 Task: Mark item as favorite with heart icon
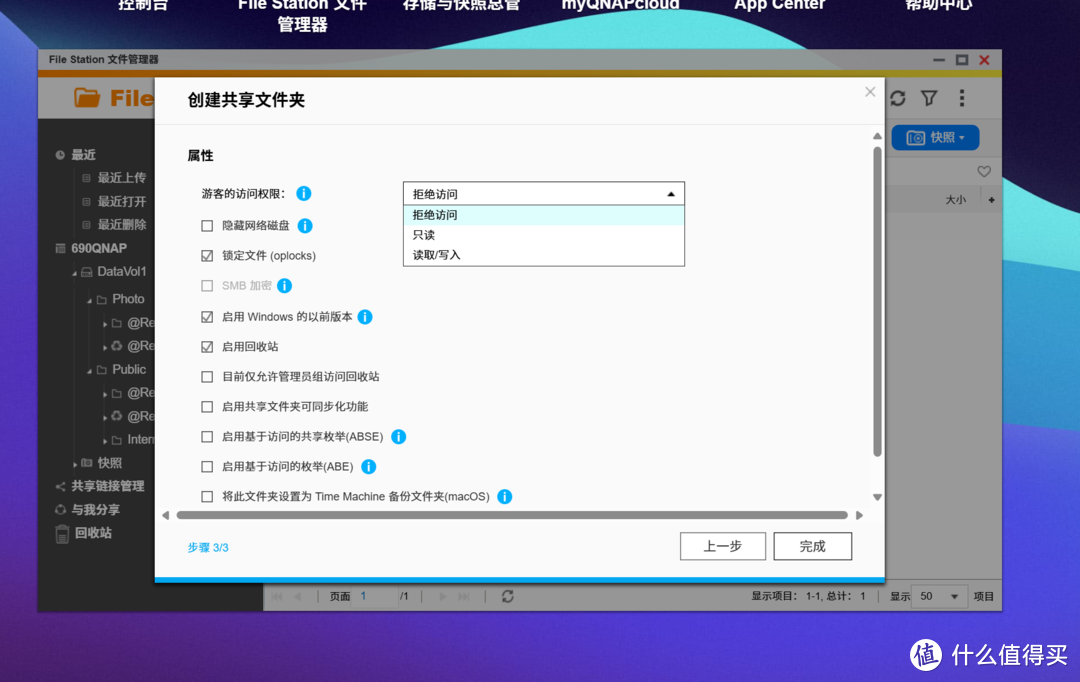tap(984, 171)
